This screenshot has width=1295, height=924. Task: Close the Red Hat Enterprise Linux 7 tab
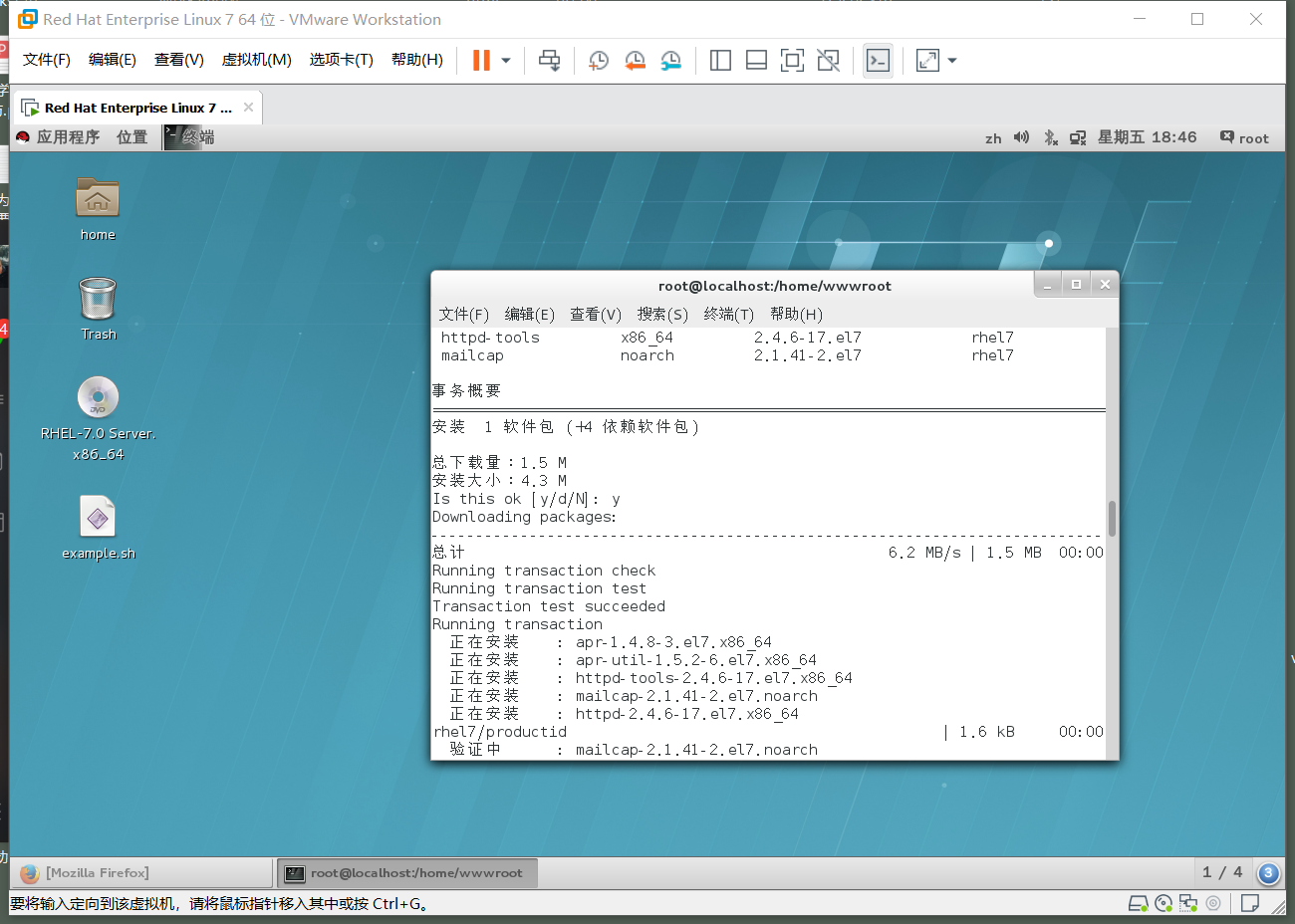click(x=248, y=108)
